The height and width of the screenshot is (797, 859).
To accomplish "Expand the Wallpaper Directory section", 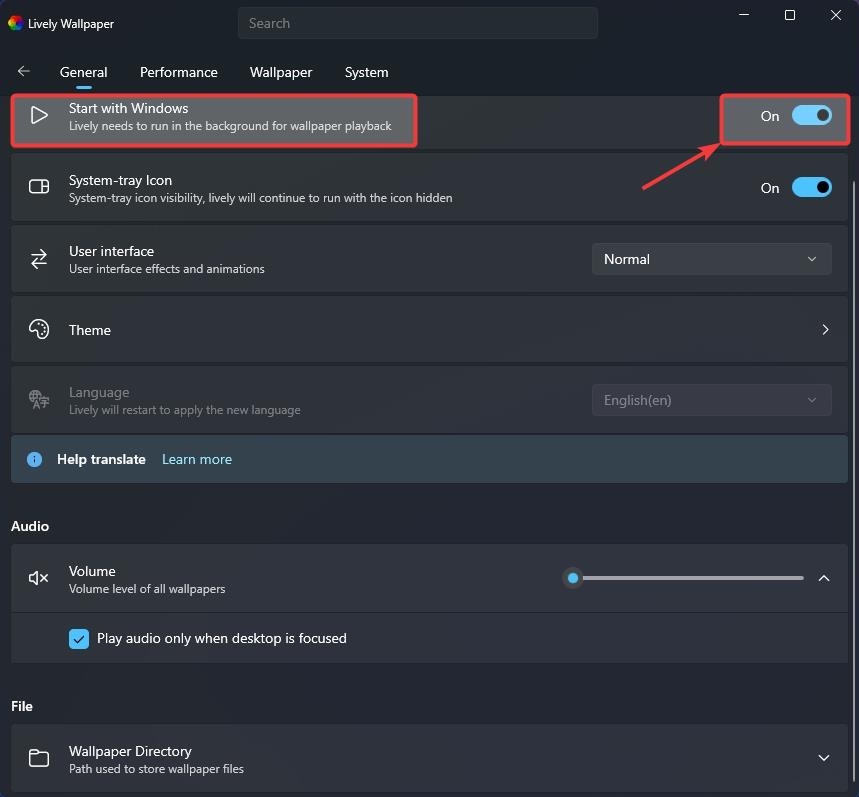I will coord(824,758).
